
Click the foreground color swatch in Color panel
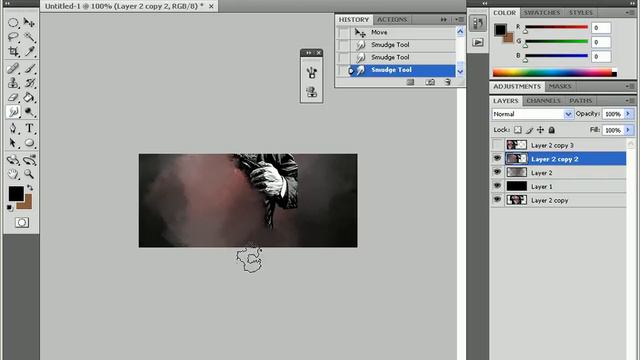[500, 30]
